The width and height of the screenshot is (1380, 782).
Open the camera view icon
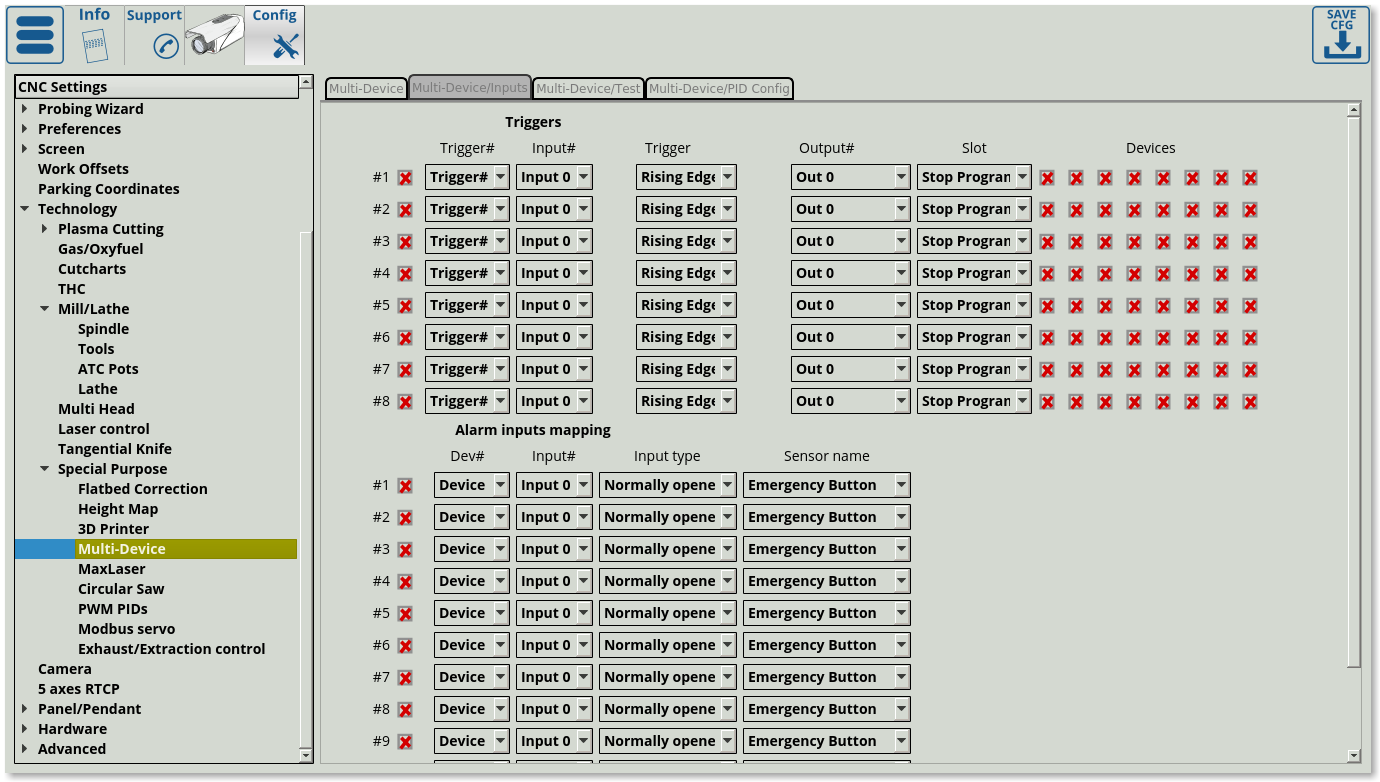[x=215, y=38]
